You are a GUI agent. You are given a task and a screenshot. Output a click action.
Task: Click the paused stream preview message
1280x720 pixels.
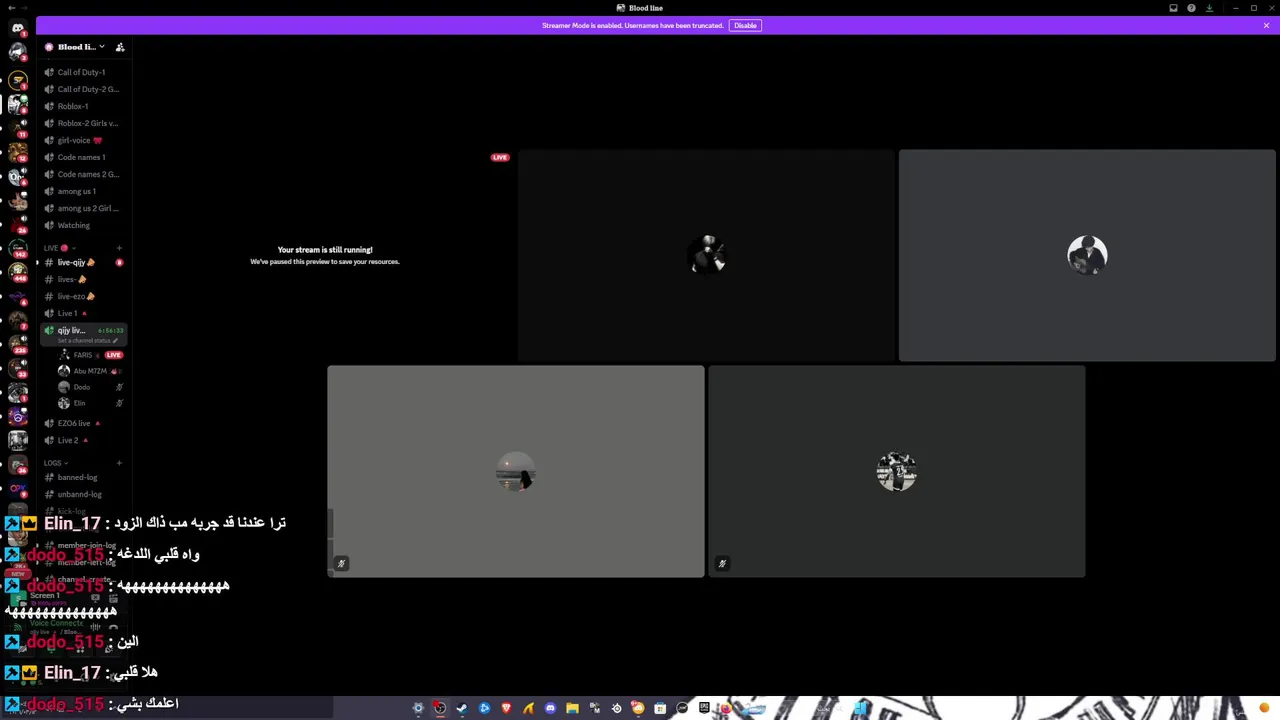pos(325,255)
